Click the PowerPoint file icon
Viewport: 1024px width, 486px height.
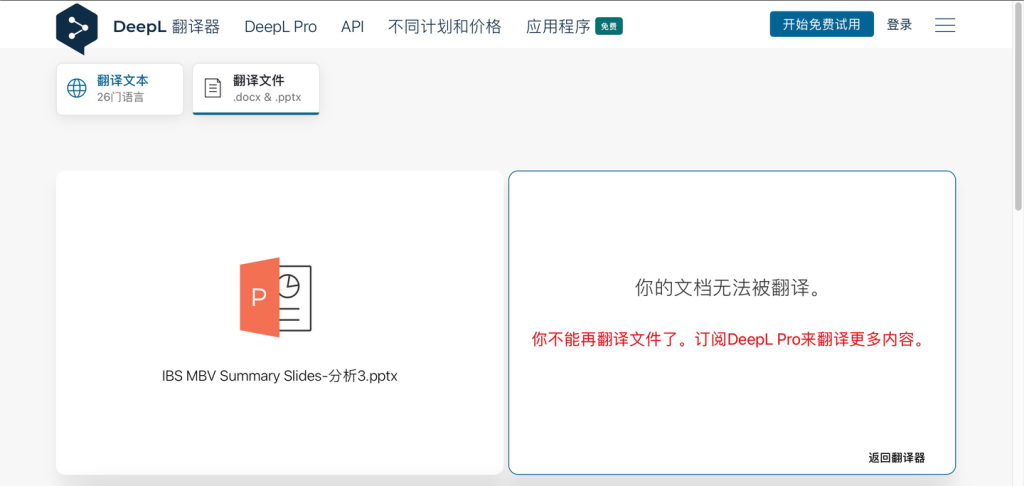pos(276,297)
